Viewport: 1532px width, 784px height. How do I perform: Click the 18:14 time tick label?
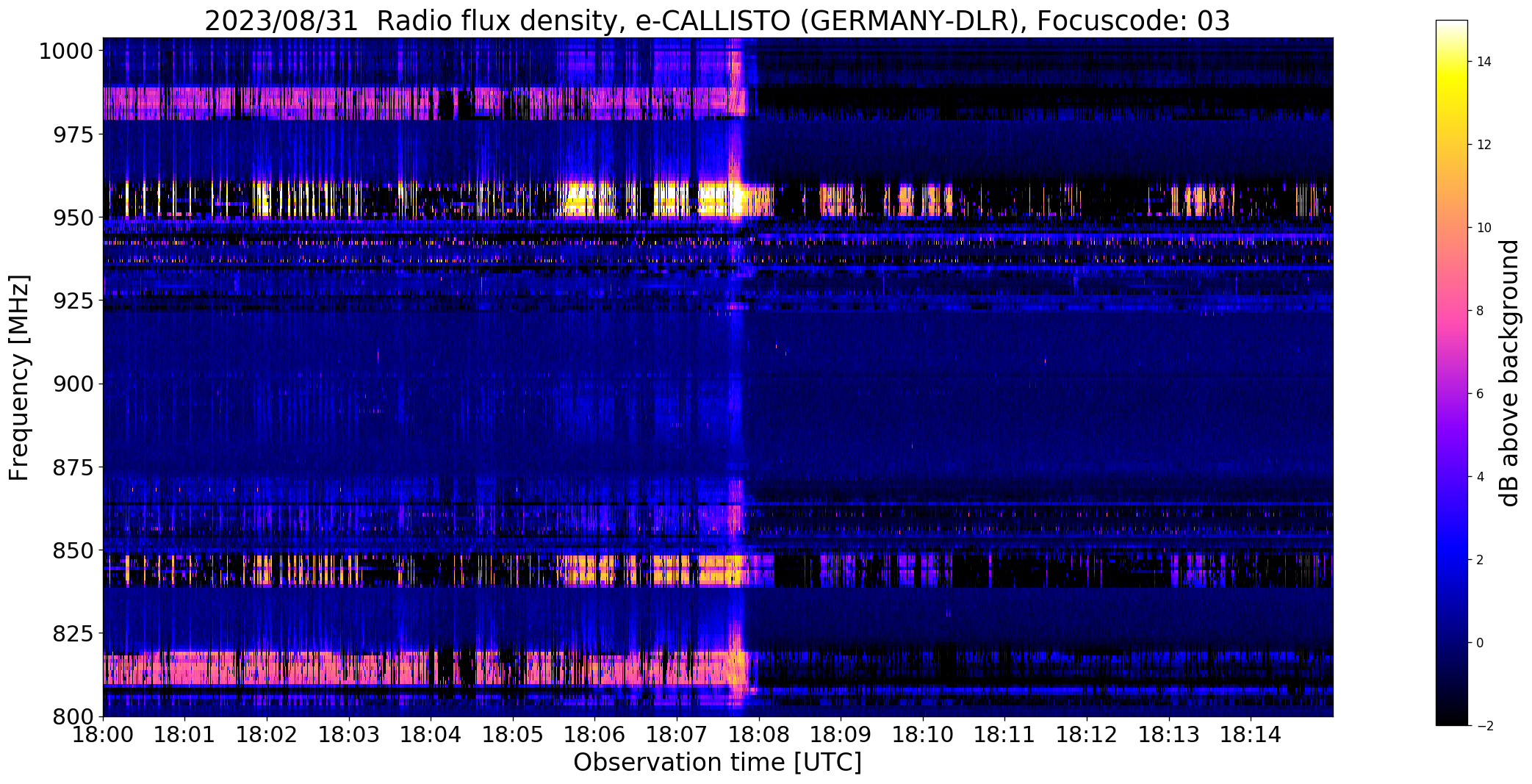pyautogui.click(x=1251, y=735)
